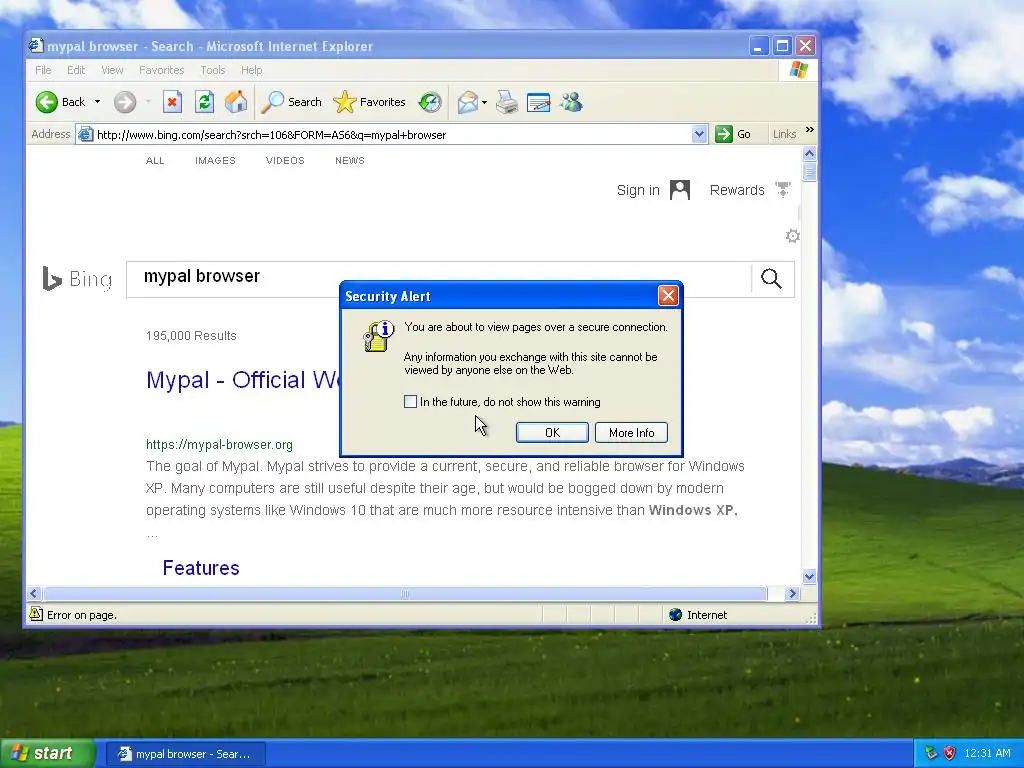Click the tray security shield icon
Screen dimensions: 1024x768
click(950, 753)
